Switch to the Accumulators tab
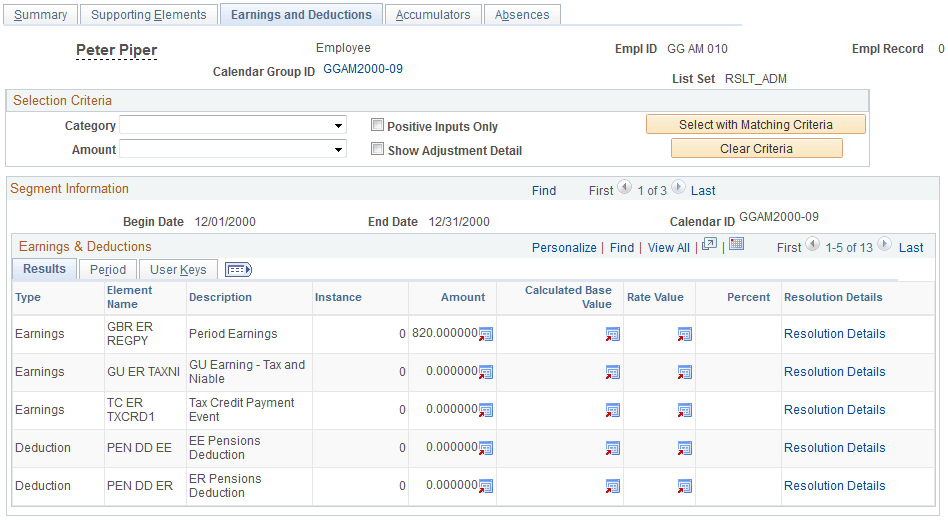Viewport: 948px width, 520px height. [x=433, y=15]
